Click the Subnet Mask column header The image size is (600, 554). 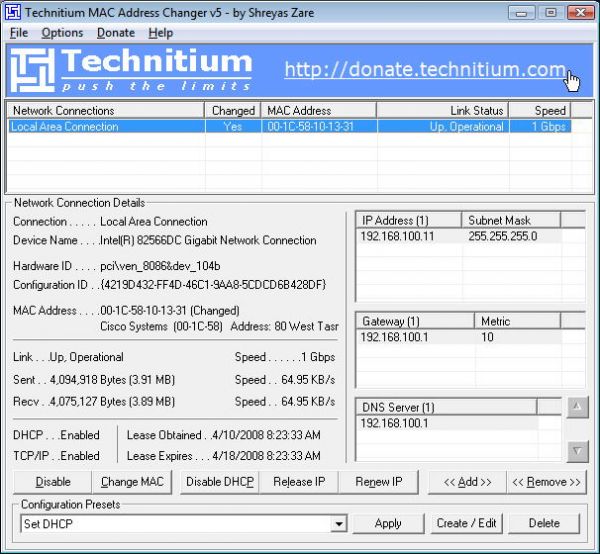(511, 220)
